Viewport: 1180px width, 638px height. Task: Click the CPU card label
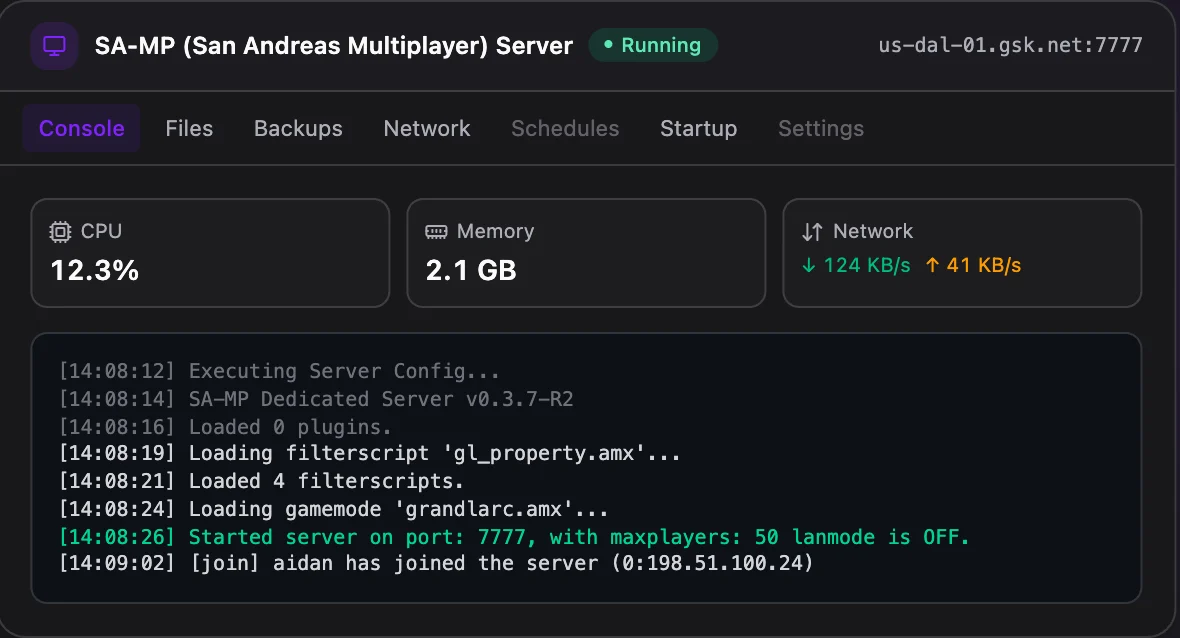click(102, 231)
